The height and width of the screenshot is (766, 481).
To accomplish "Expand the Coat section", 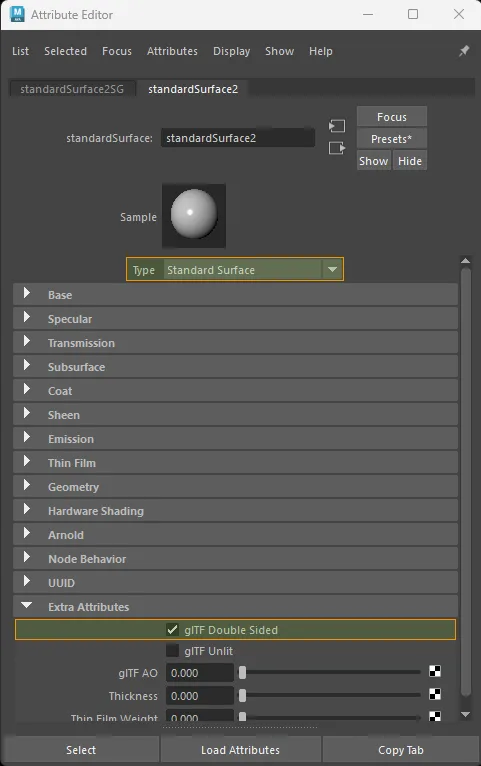I will click(x=235, y=390).
